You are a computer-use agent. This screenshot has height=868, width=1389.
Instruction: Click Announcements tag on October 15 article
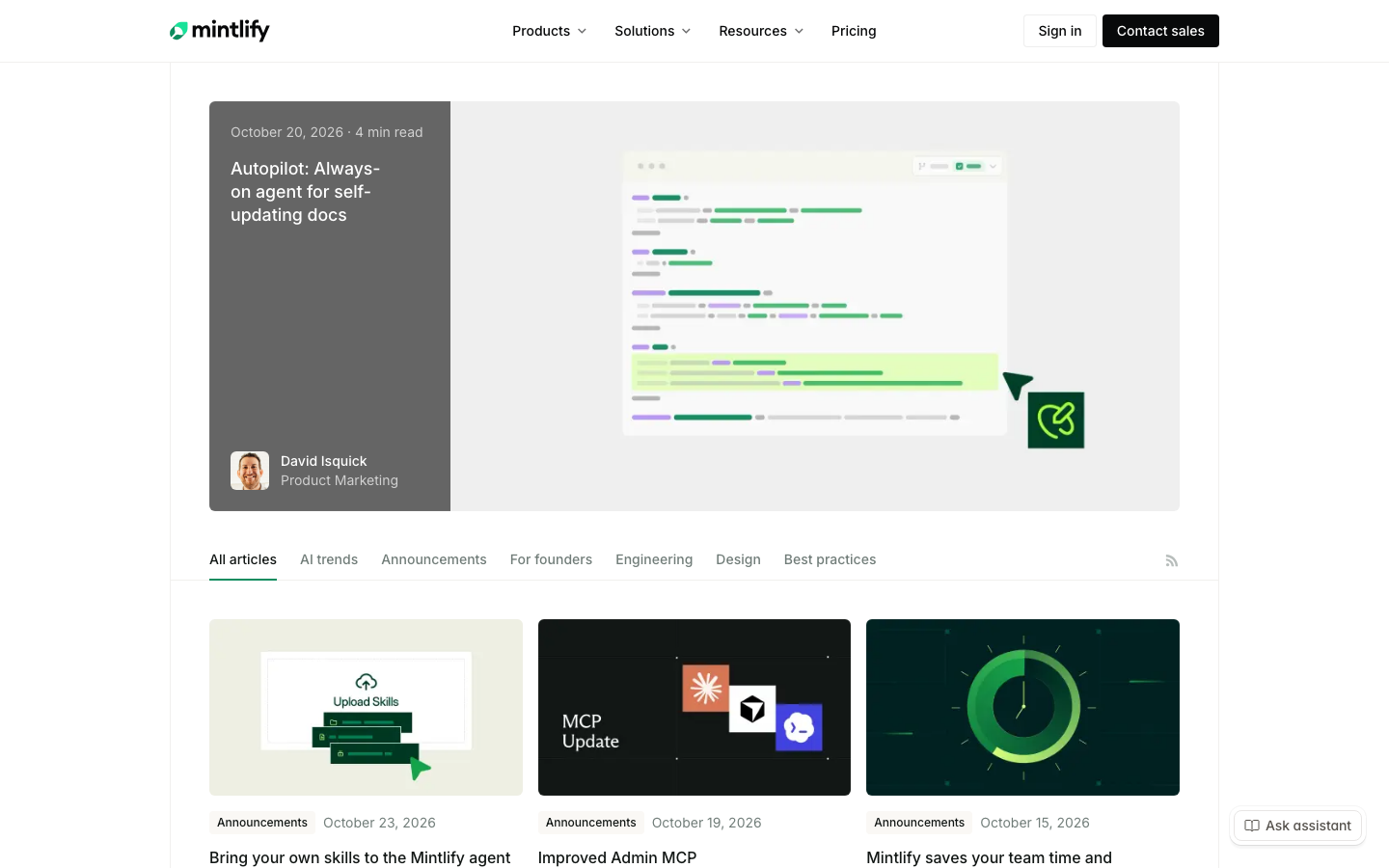[919, 823]
